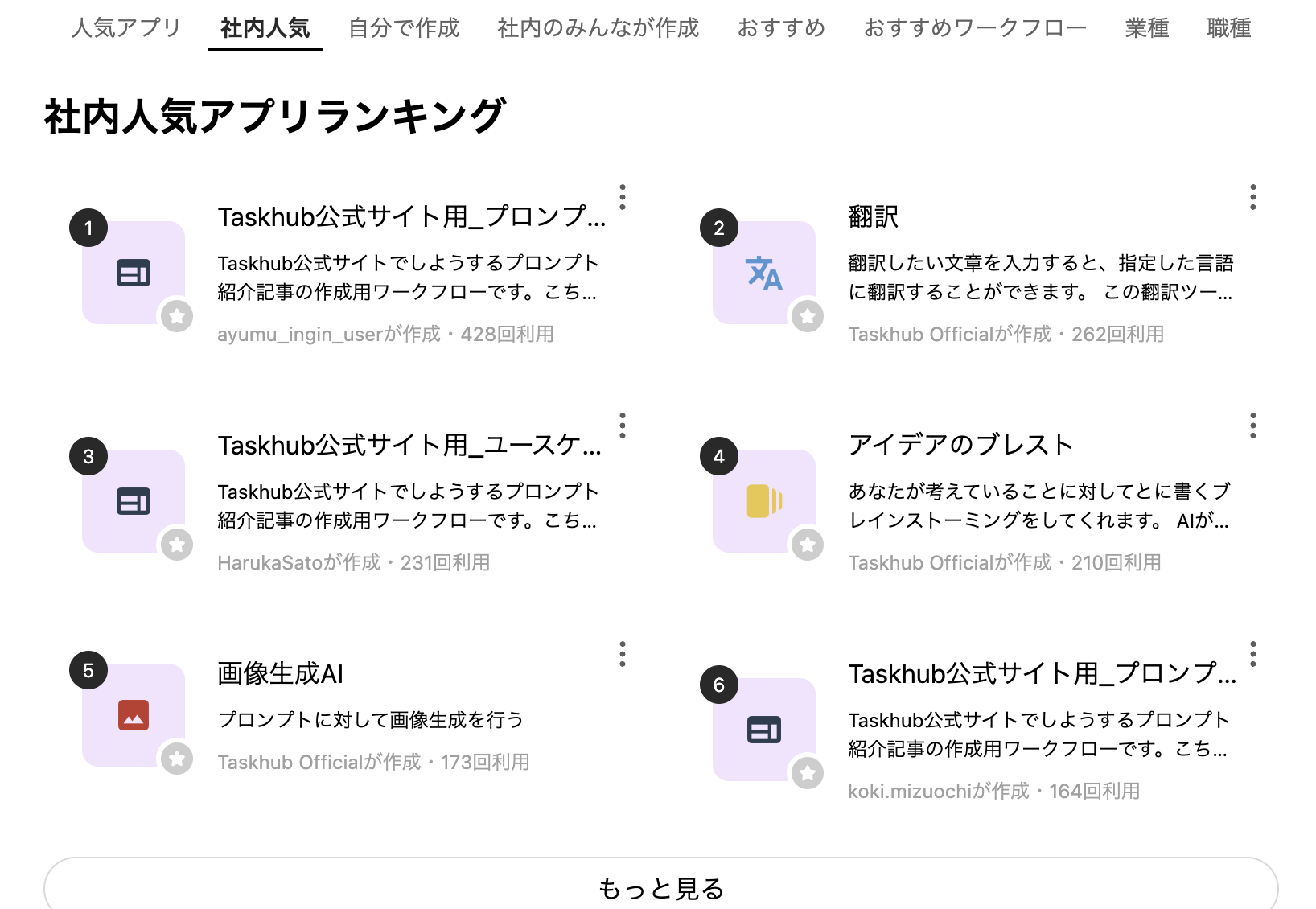This screenshot has height=909, width=1316.
Task: Toggle favorite star on アイデアのブレスト
Action: tap(808, 545)
